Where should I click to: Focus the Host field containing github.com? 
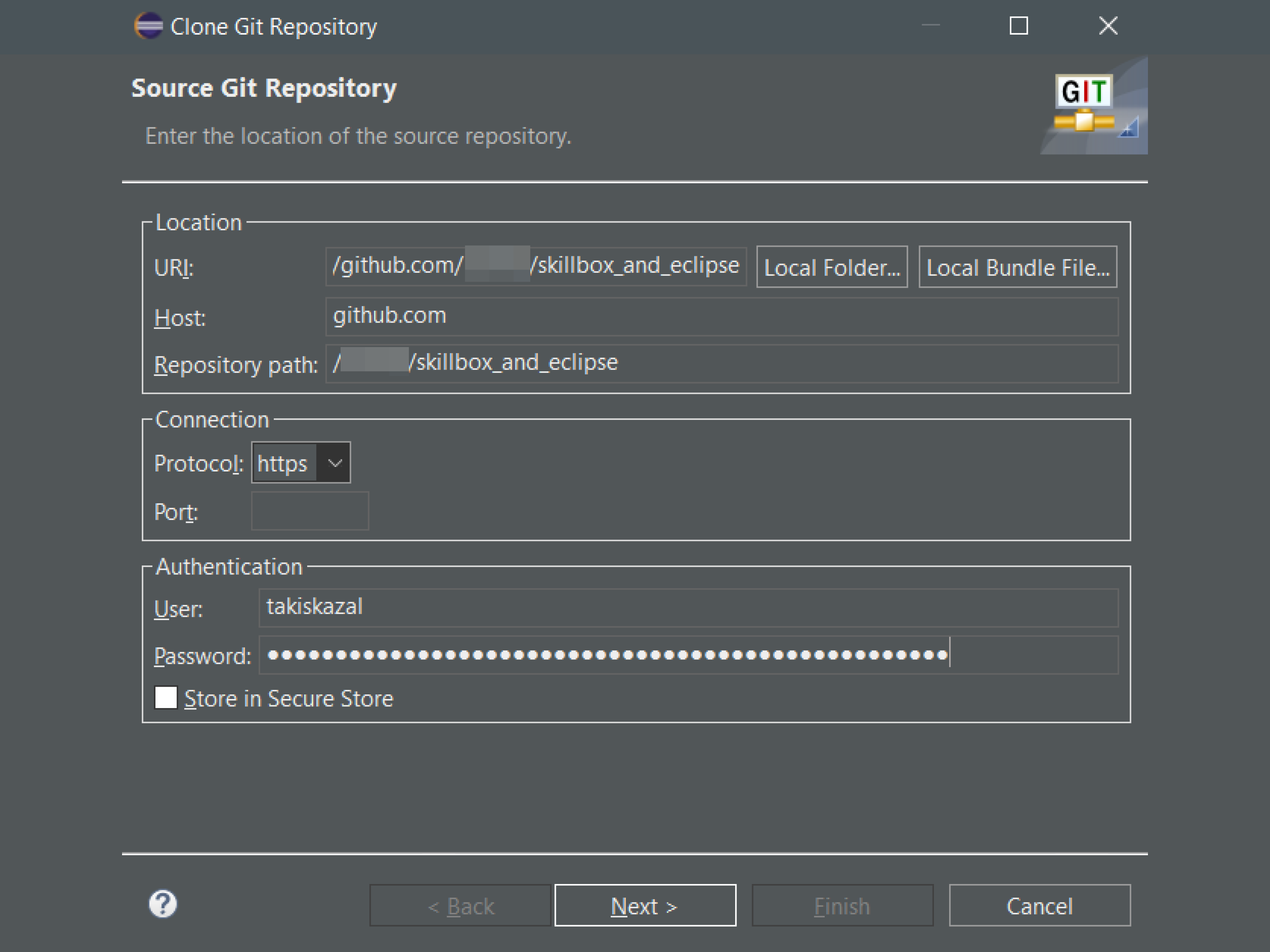tap(721, 316)
